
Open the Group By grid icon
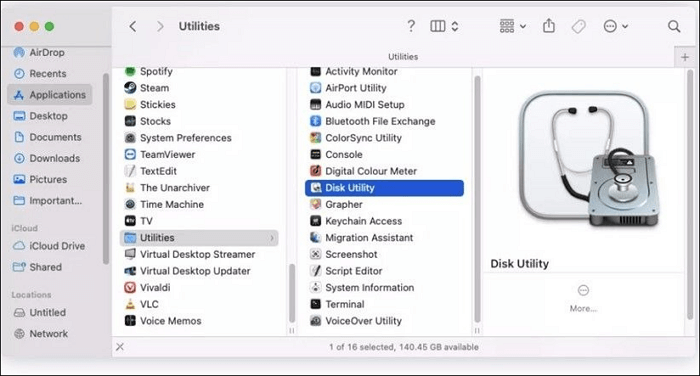pos(507,26)
